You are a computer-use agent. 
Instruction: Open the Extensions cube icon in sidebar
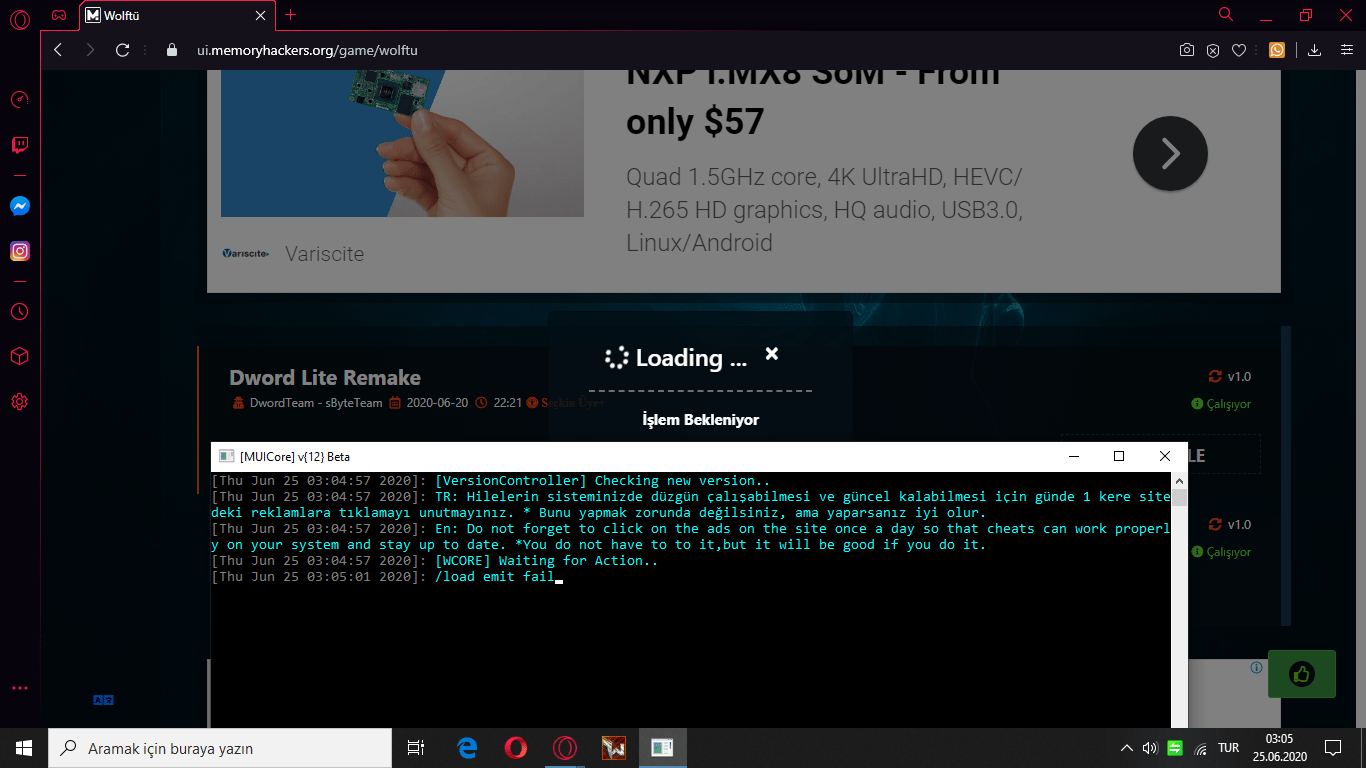pos(19,356)
